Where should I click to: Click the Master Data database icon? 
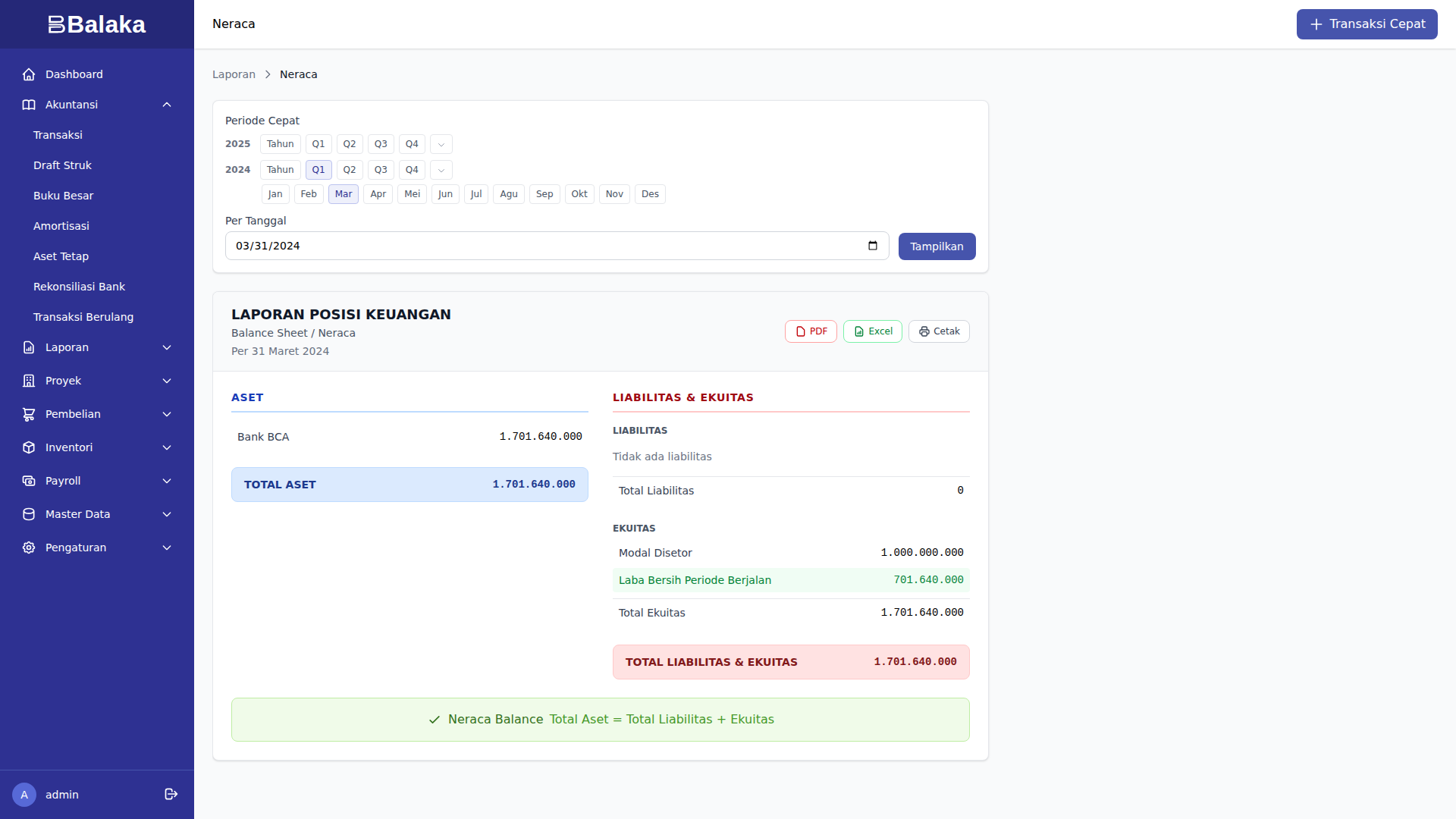[x=29, y=514]
